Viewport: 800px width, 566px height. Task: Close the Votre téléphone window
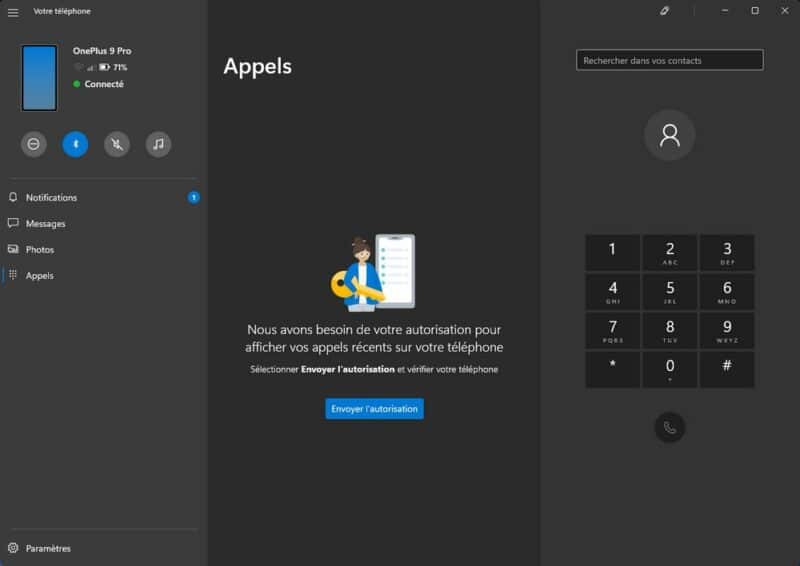[x=785, y=11]
